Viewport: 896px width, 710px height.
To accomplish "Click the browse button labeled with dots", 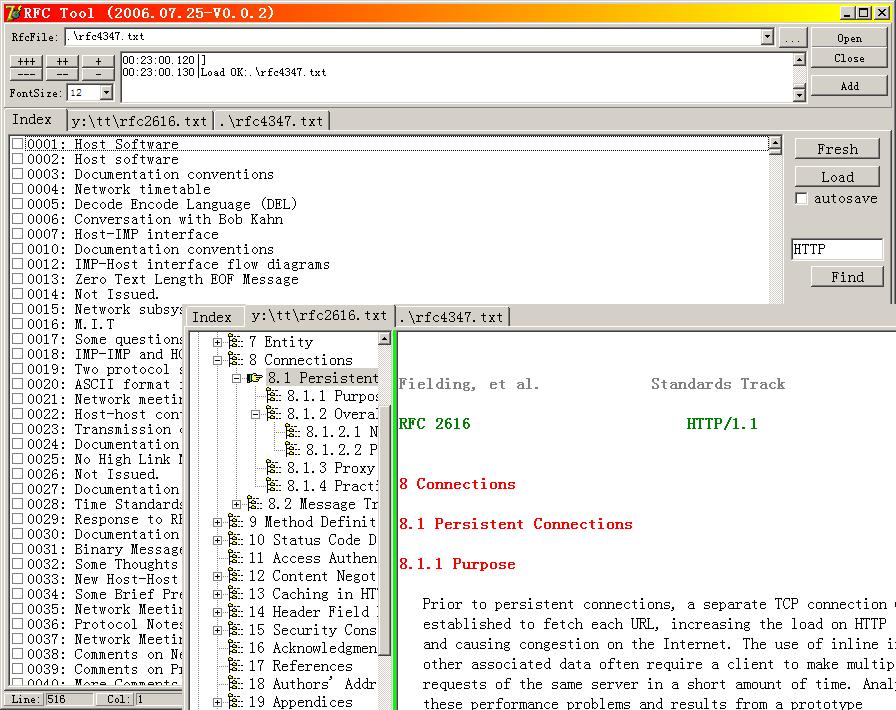I will click(x=792, y=38).
